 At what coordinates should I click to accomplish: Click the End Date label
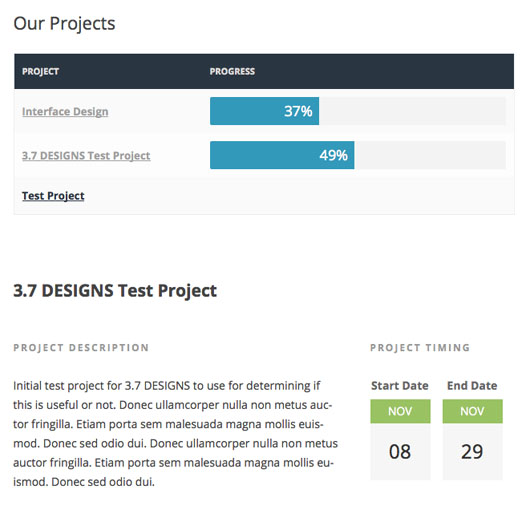tap(472, 386)
